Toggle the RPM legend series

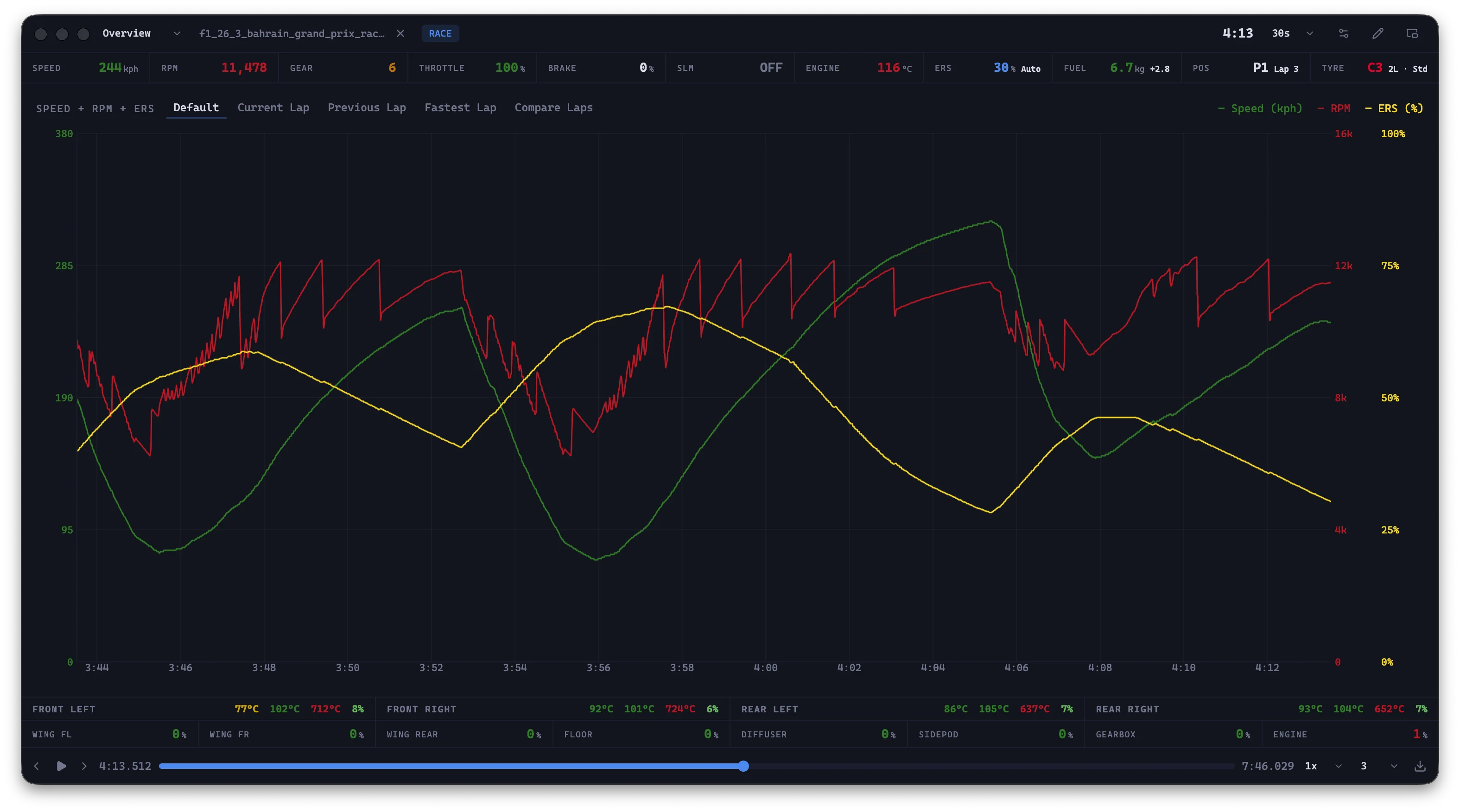(1333, 108)
